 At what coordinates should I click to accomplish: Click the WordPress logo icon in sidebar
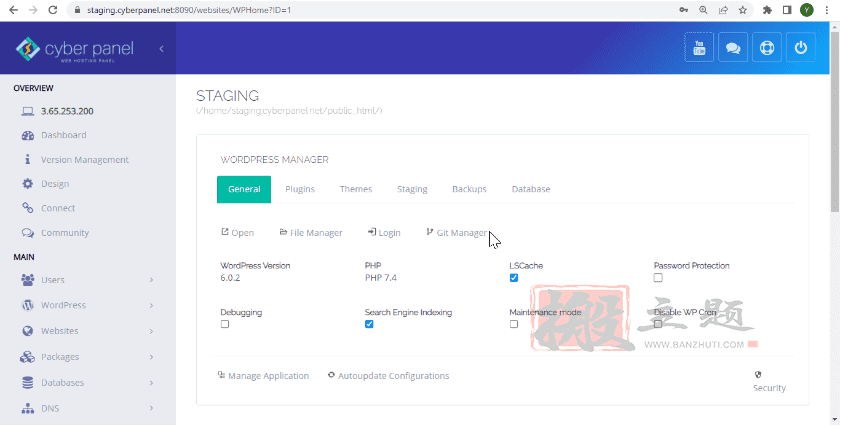[x=27, y=305]
